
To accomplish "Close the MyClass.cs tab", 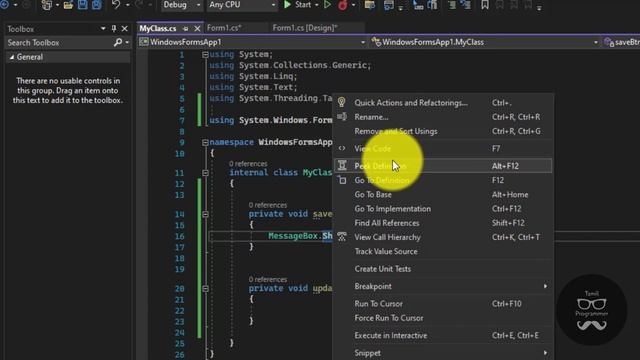I will coord(197,29).
